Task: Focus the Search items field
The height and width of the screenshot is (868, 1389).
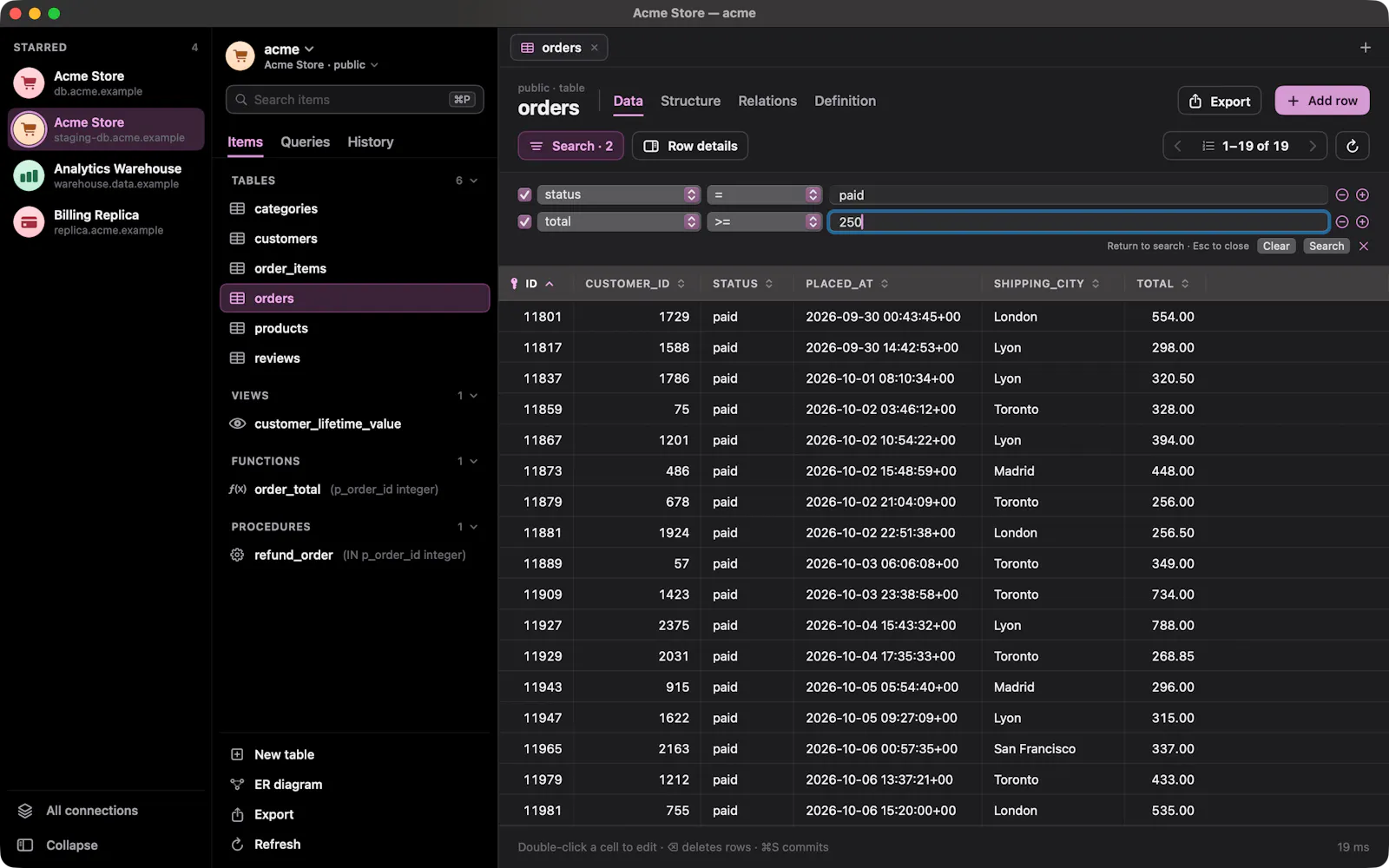Action: click(354, 100)
